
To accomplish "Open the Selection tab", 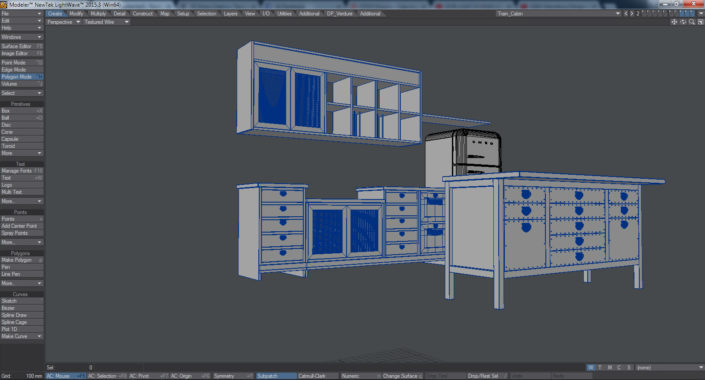I will pos(206,13).
